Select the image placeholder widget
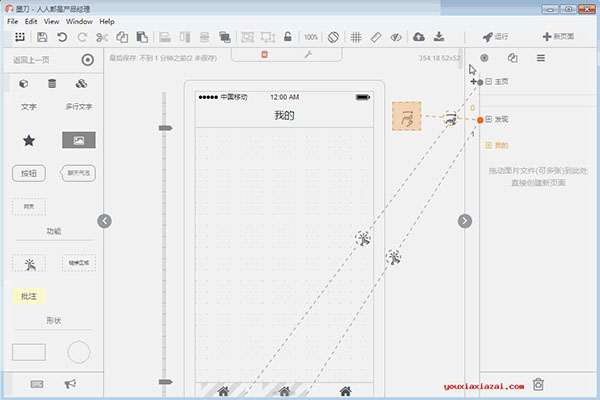This screenshot has width=600, height=400. pyautogui.click(x=78, y=141)
